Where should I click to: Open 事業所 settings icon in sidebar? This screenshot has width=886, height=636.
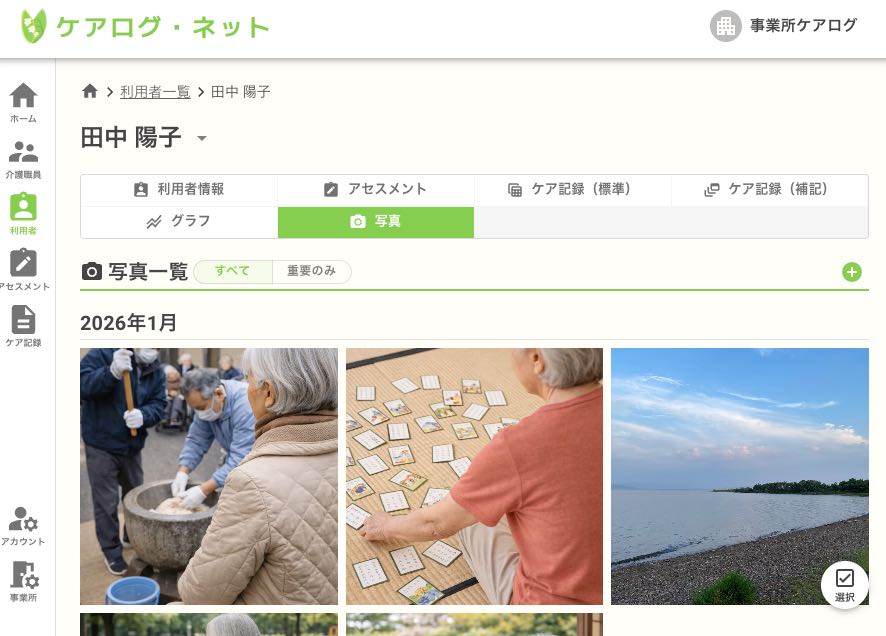click(23, 582)
